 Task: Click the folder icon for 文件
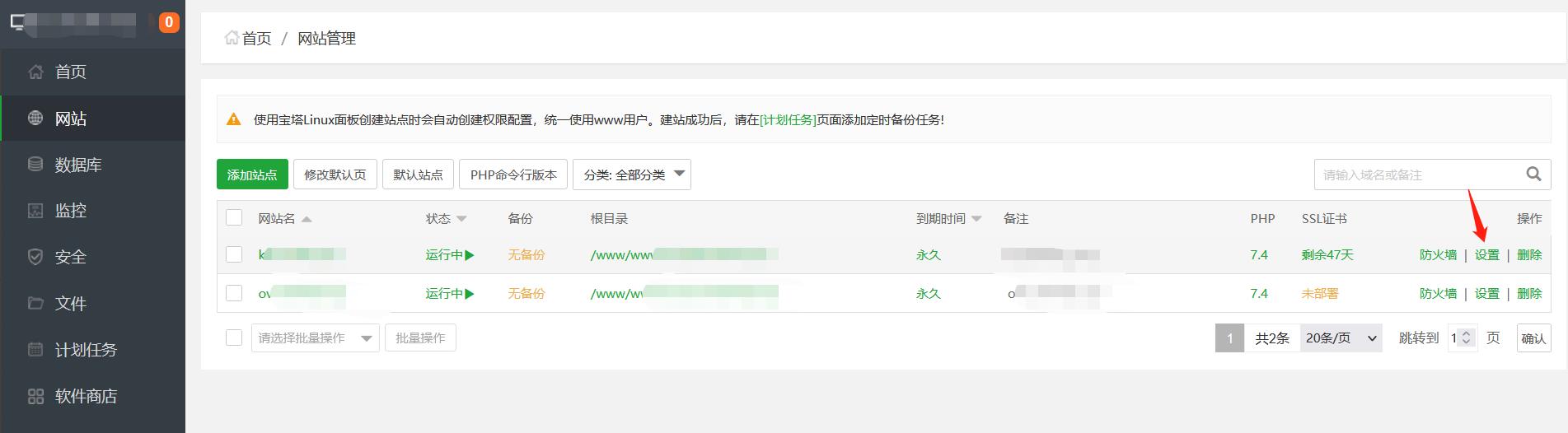pyautogui.click(x=35, y=303)
